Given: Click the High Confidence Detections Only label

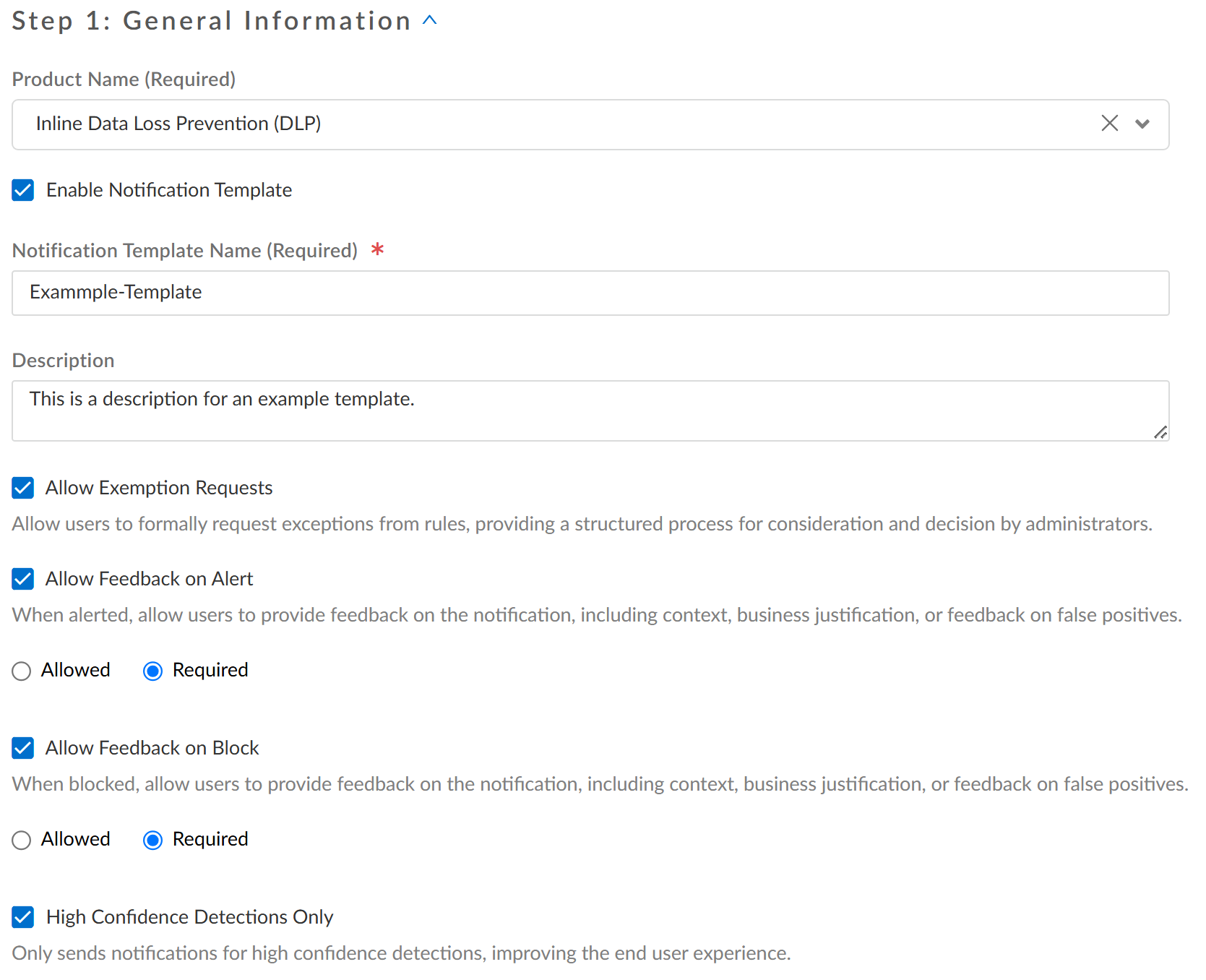Looking at the screenshot, I should [x=189, y=917].
